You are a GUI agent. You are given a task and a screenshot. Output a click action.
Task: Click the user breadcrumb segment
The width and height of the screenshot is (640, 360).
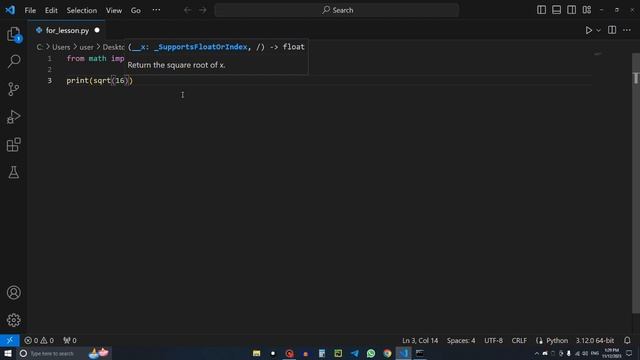click(87, 47)
